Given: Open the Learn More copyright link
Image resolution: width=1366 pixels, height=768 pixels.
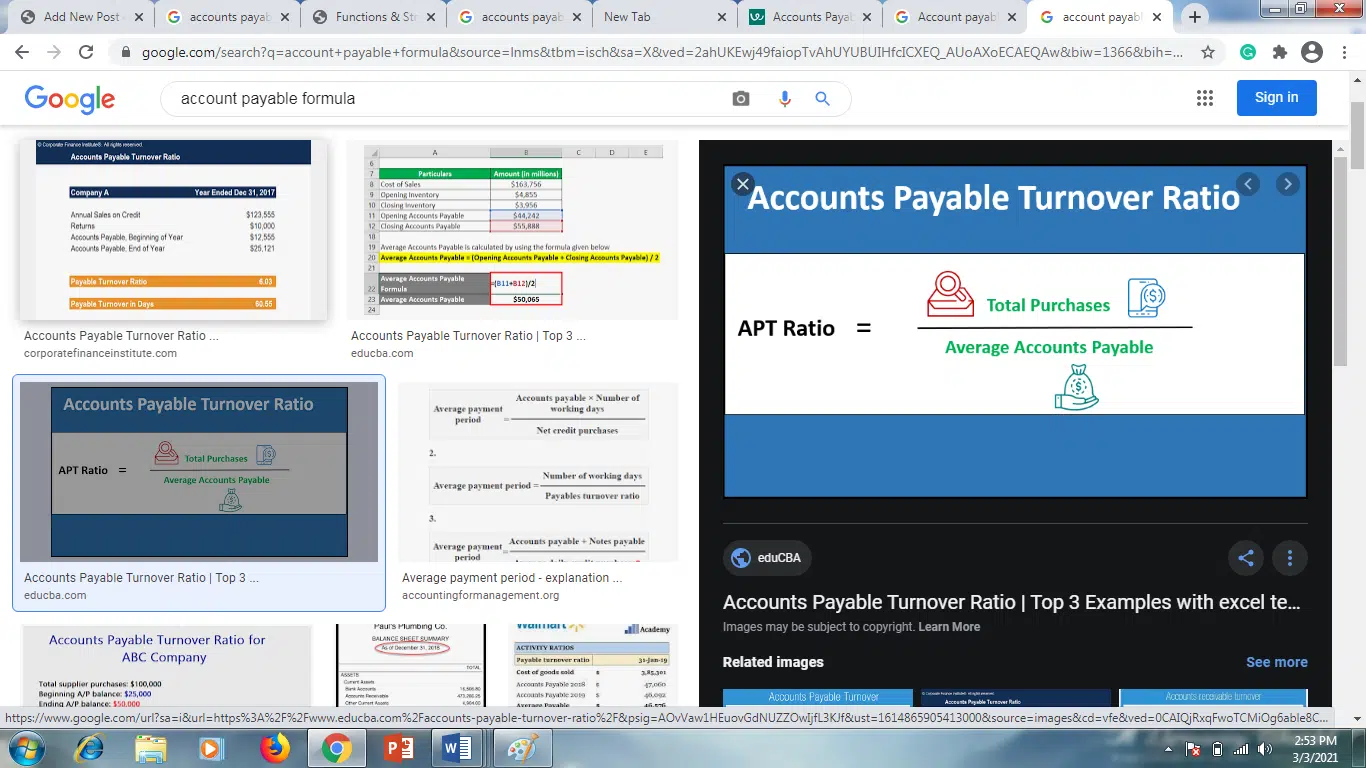Looking at the screenshot, I should [x=949, y=627].
